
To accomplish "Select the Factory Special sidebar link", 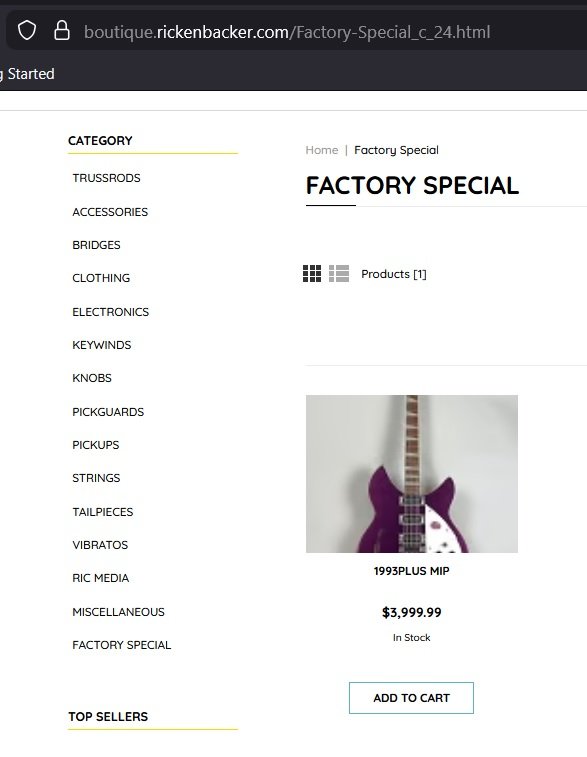I will click(122, 645).
